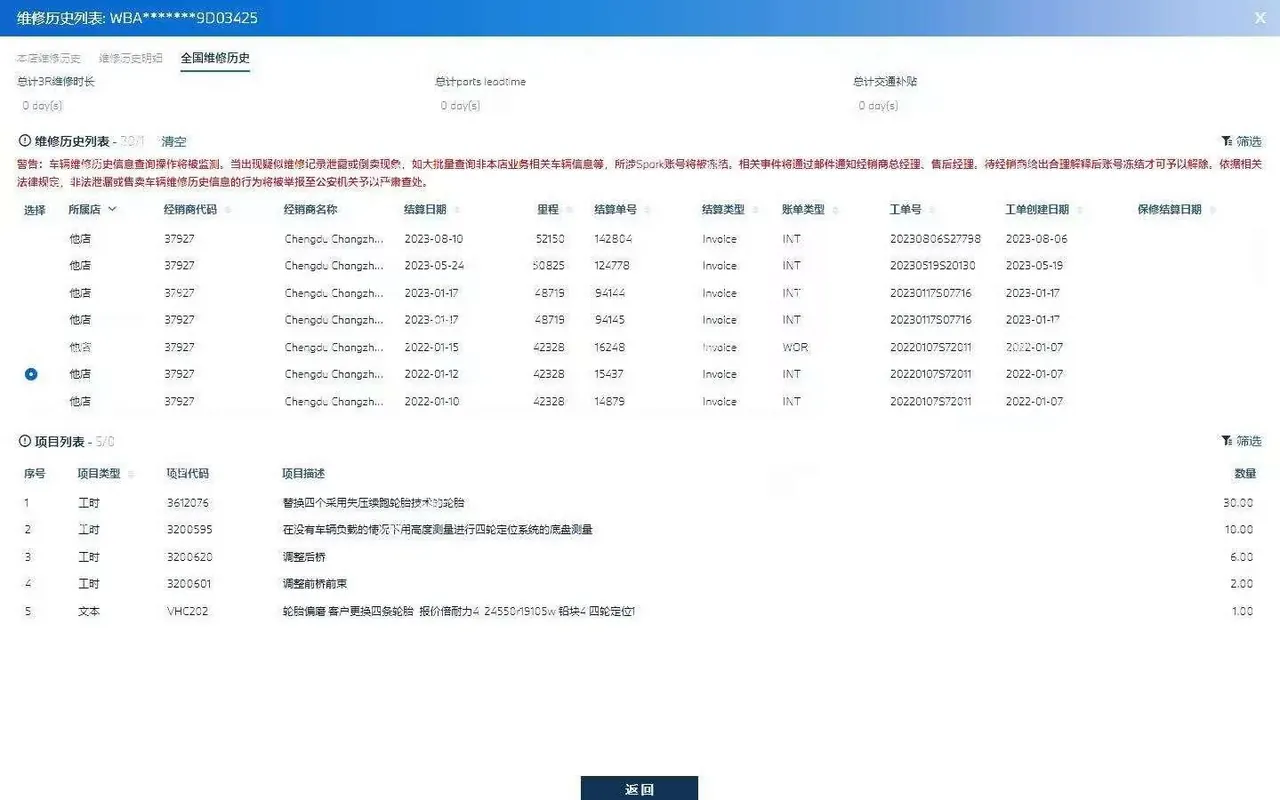Click the 调整后桥 item description
Image resolution: width=1280 pixels, height=800 pixels.
pos(304,557)
